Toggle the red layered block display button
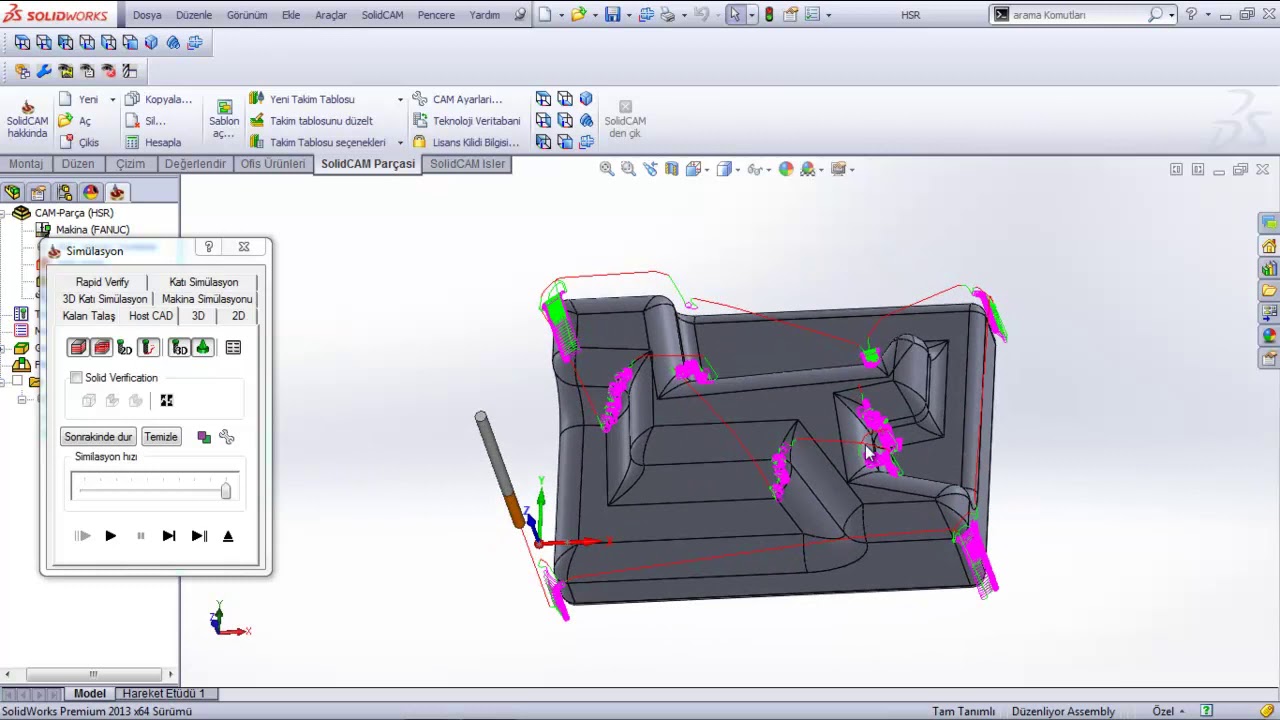The image size is (1280, 720). (101, 347)
